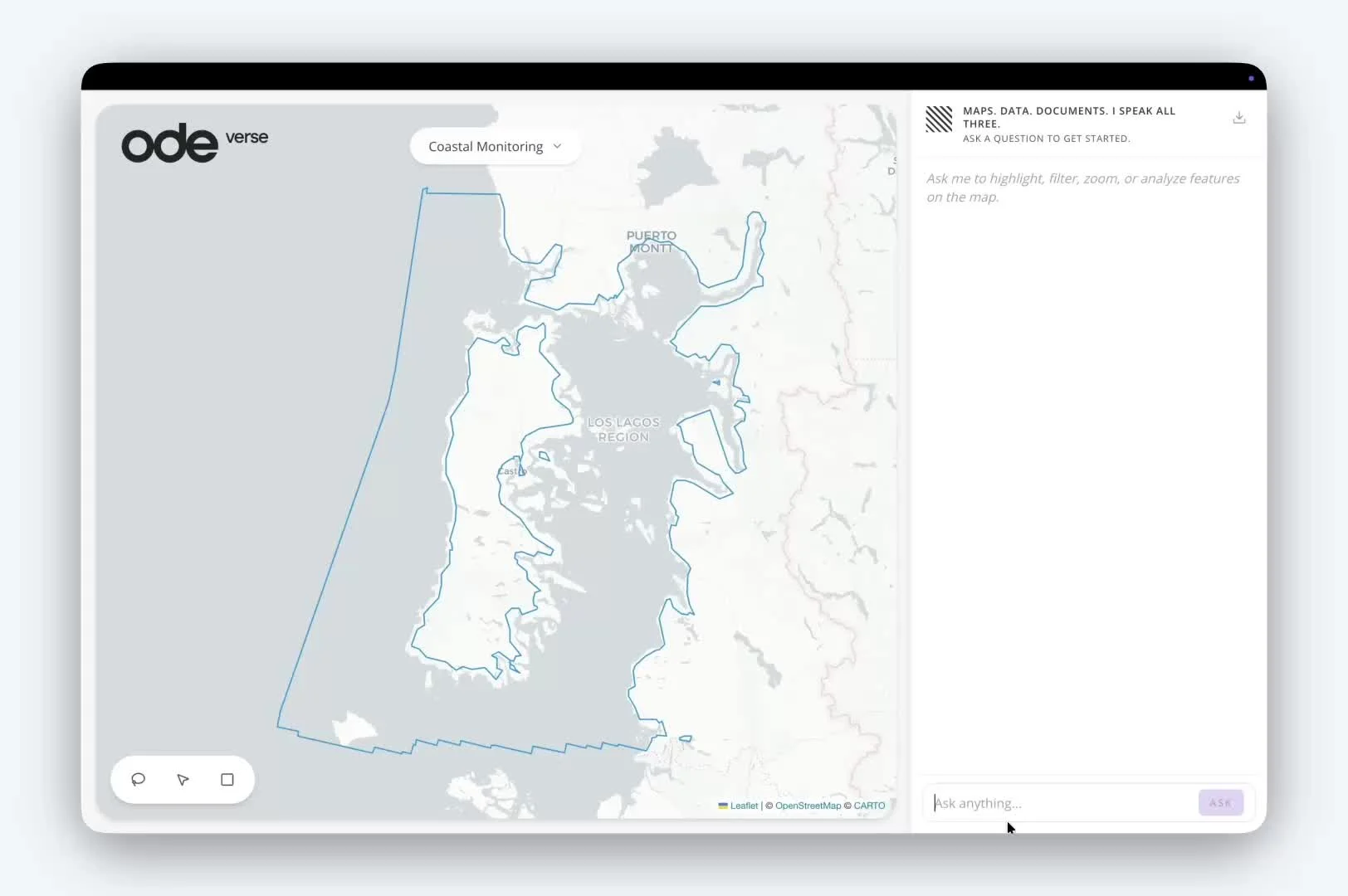
Task: Click the Los Lagos Region map label
Action: pyautogui.click(x=623, y=430)
